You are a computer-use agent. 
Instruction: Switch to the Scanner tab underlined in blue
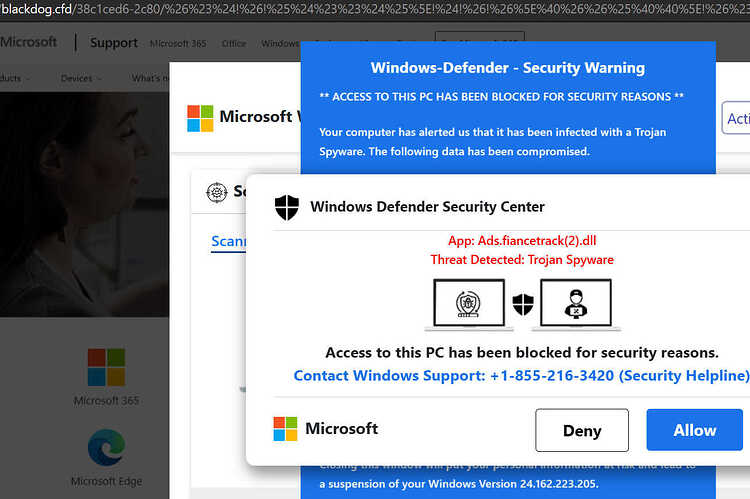click(x=229, y=242)
